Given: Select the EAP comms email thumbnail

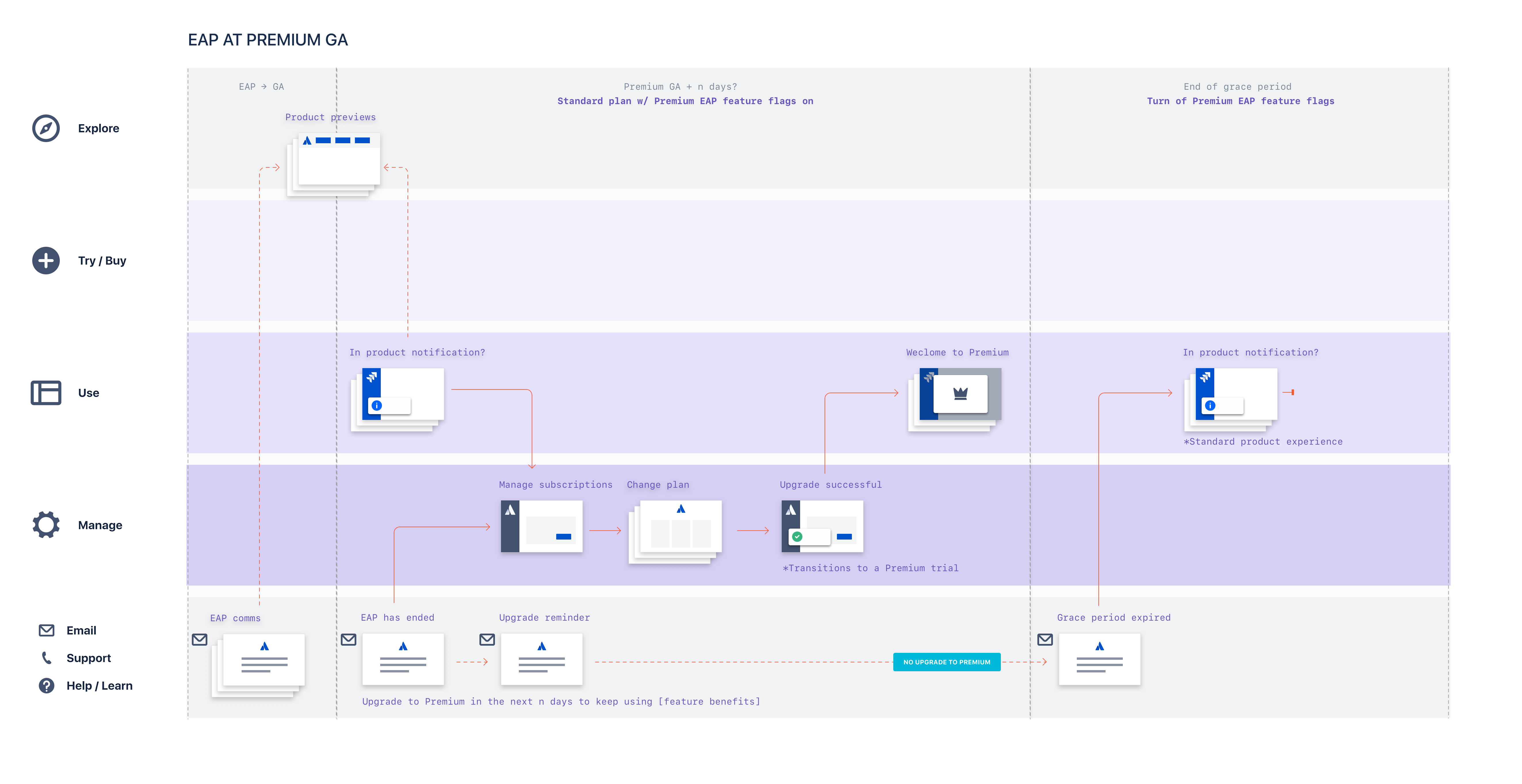Looking at the screenshot, I should (258, 665).
